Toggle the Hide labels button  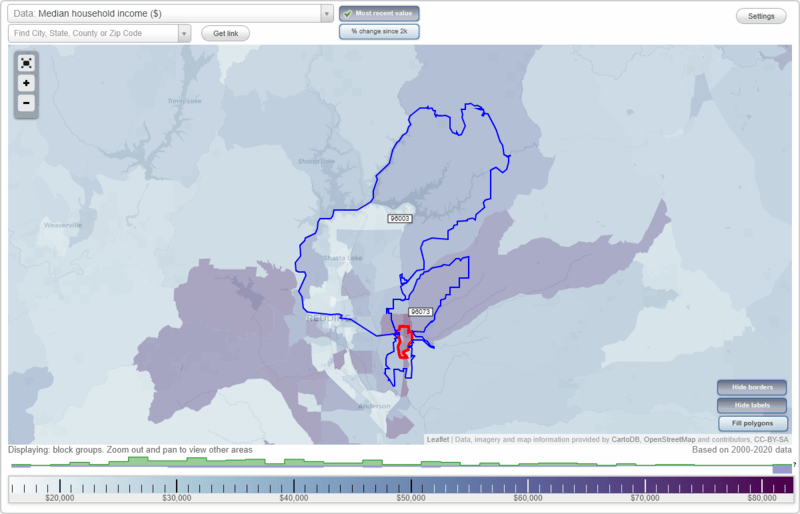(753, 405)
